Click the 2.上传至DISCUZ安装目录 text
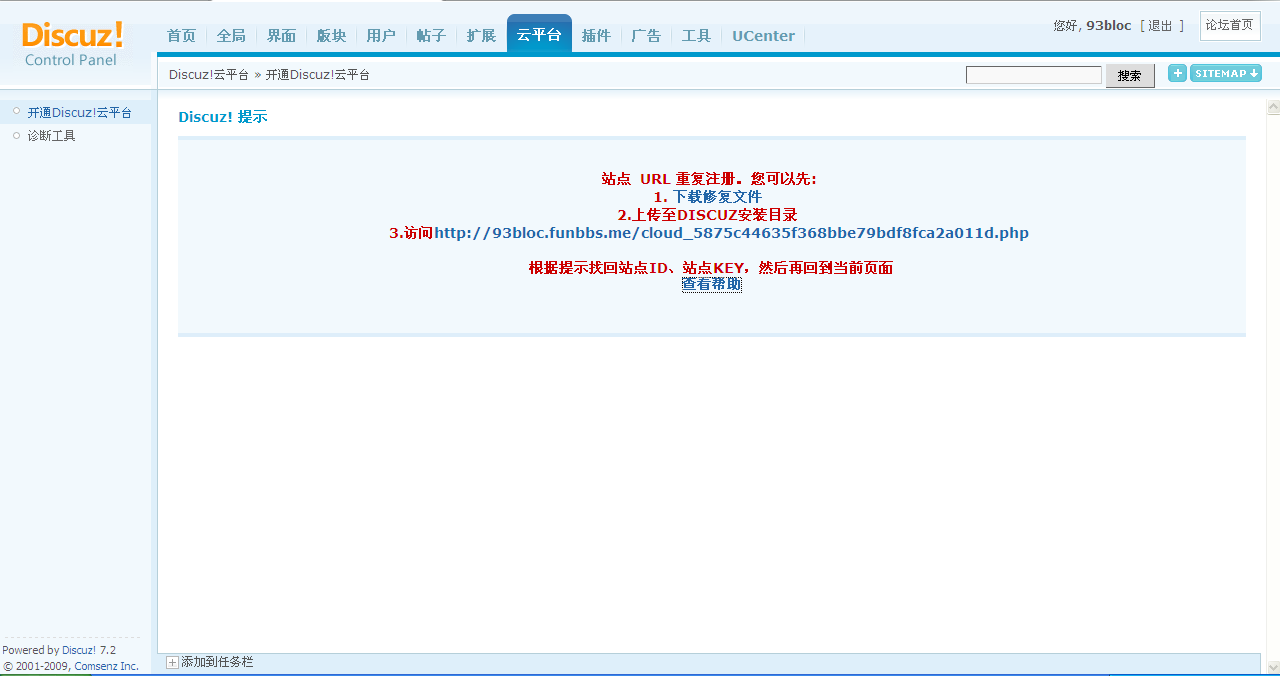 pyautogui.click(x=707, y=215)
